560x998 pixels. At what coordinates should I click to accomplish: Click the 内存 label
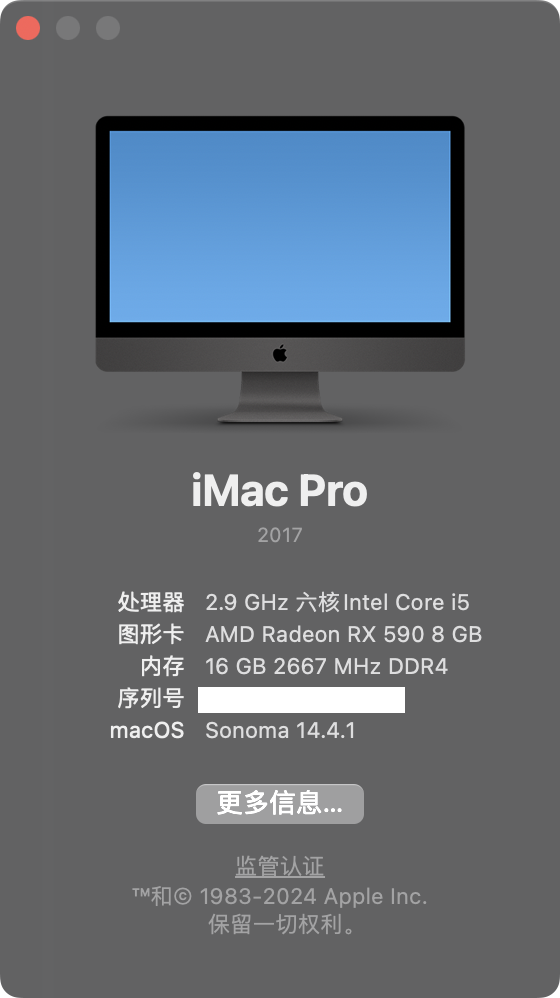163,666
